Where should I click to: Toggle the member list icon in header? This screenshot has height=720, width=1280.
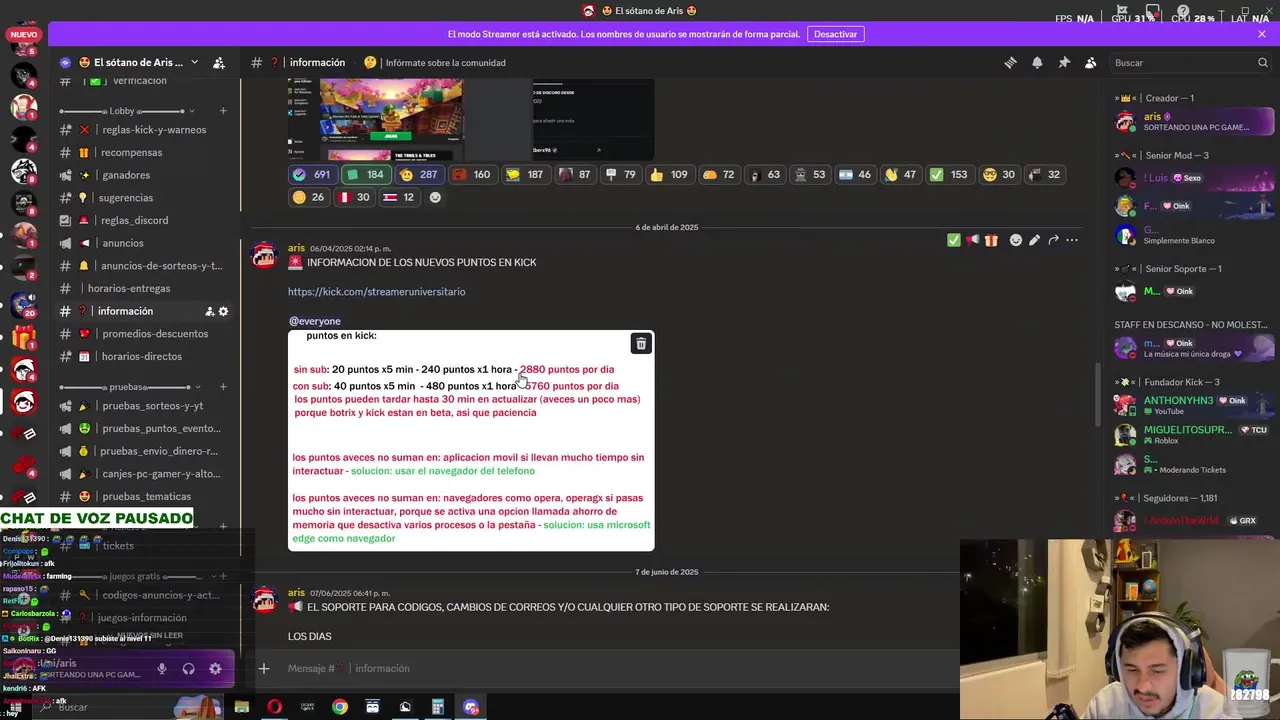click(1091, 62)
